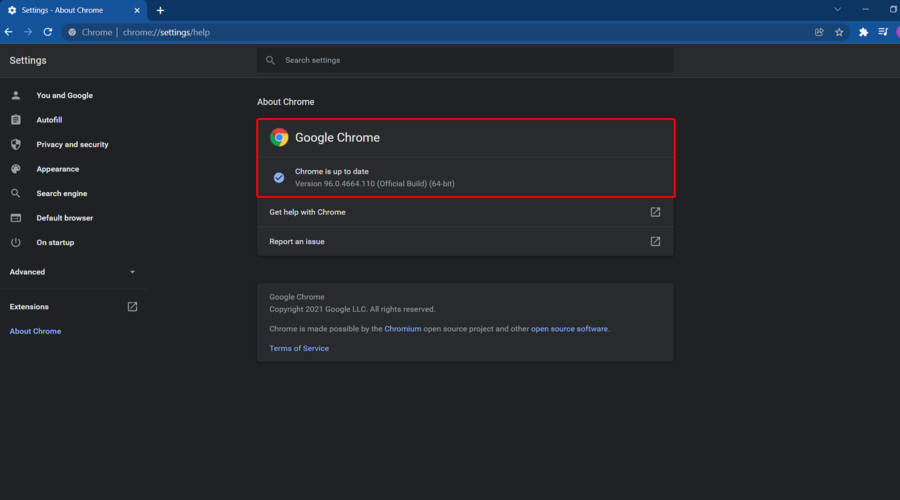Click the tab search chevron in title bar
Screen dimensions: 900x500
(837, 10)
